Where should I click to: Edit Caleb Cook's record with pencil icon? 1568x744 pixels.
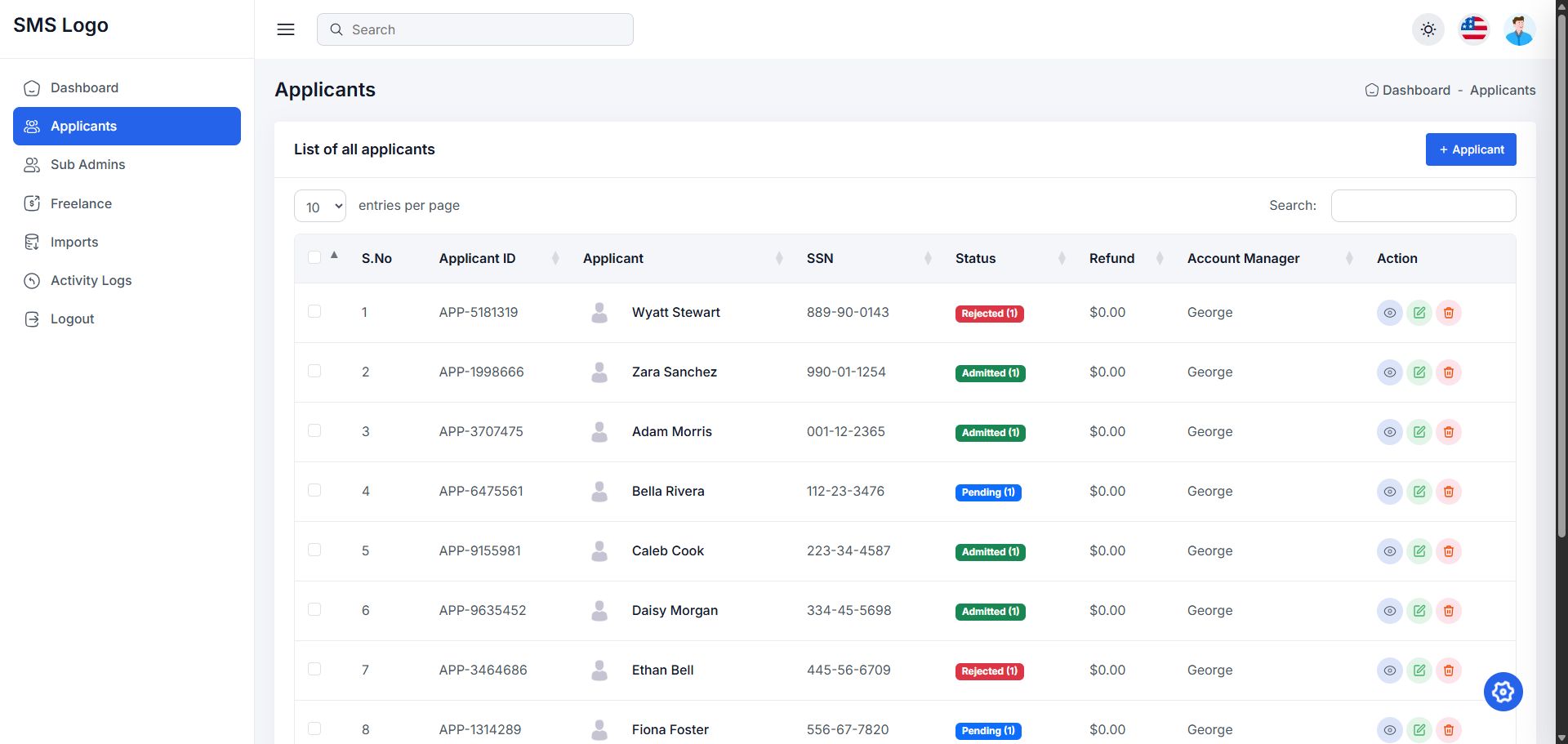tap(1419, 551)
